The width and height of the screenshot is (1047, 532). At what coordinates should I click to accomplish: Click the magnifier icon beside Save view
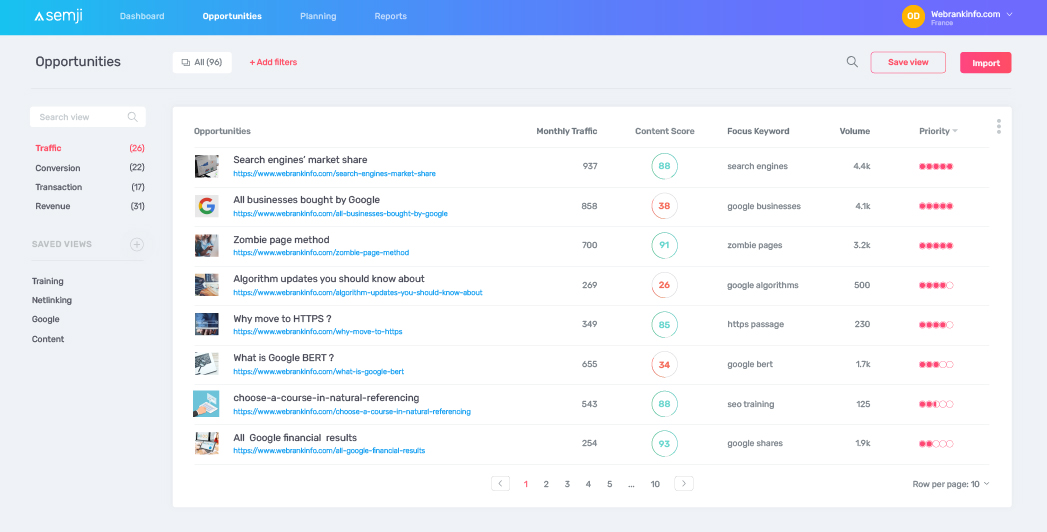pos(852,62)
